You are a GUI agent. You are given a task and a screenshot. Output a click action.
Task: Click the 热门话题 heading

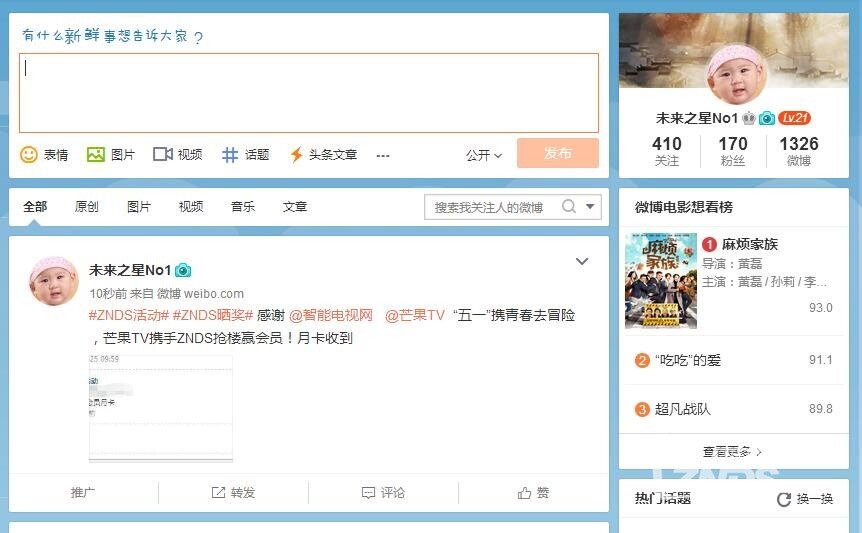point(662,498)
